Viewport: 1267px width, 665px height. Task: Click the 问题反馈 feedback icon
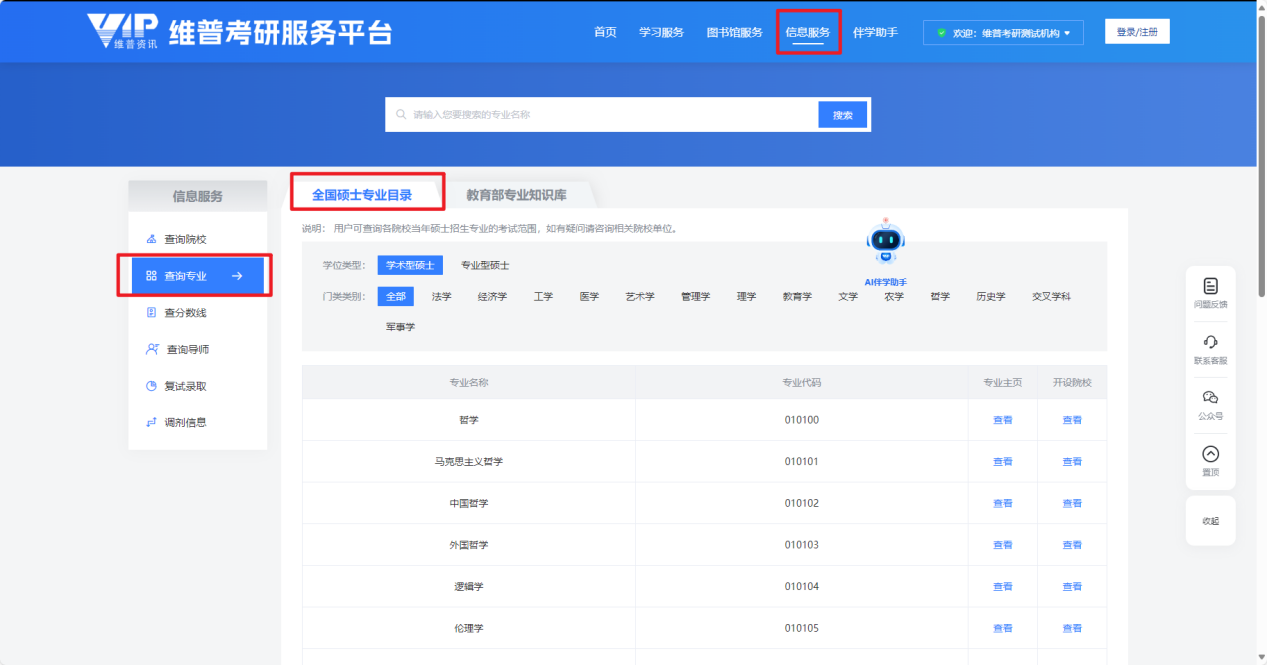point(1210,286)
